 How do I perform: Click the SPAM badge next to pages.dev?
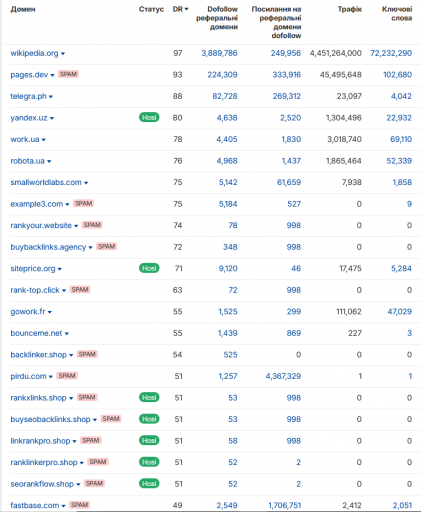[x=68, y=74]
